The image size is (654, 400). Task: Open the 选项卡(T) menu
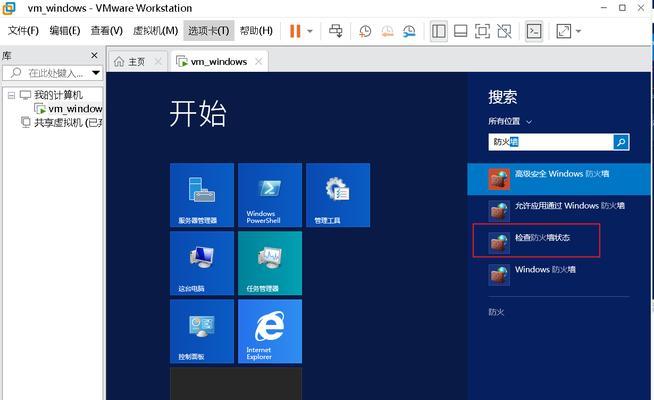(x=209, y=30)
